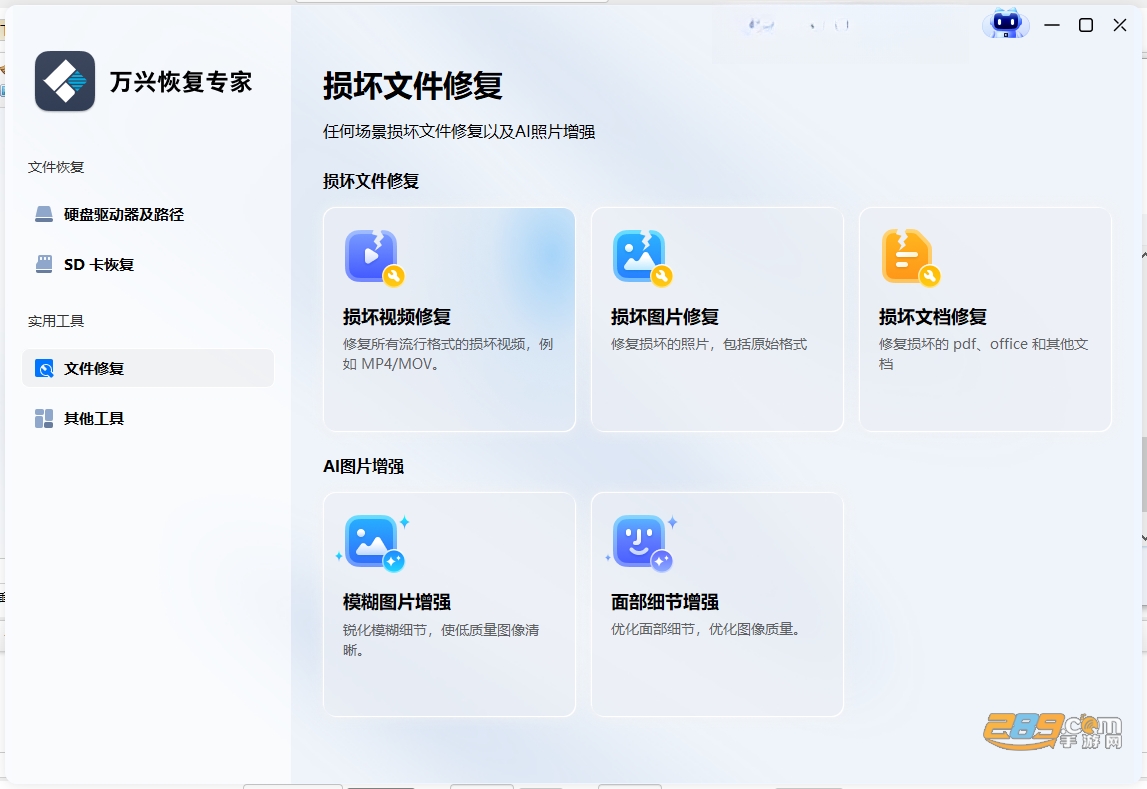Open 硬盘驱动器及路径 in sidebar
The height and width of the screenshot is (789, 1147).
pos(148,214)
